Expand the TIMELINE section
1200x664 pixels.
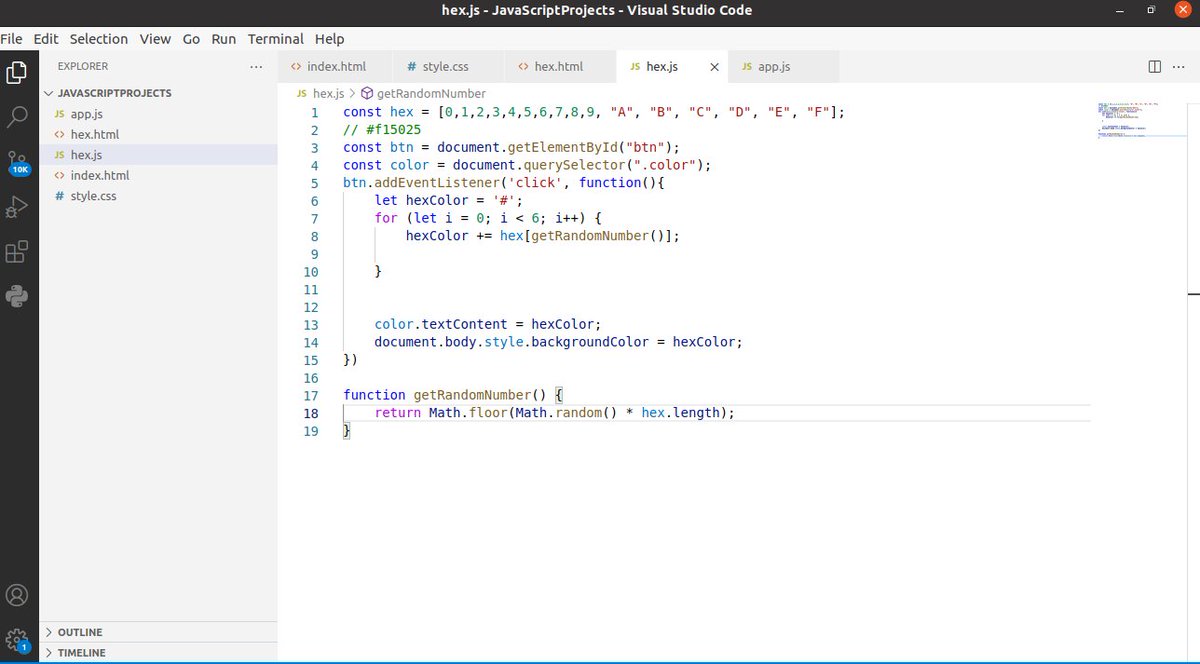81,652
